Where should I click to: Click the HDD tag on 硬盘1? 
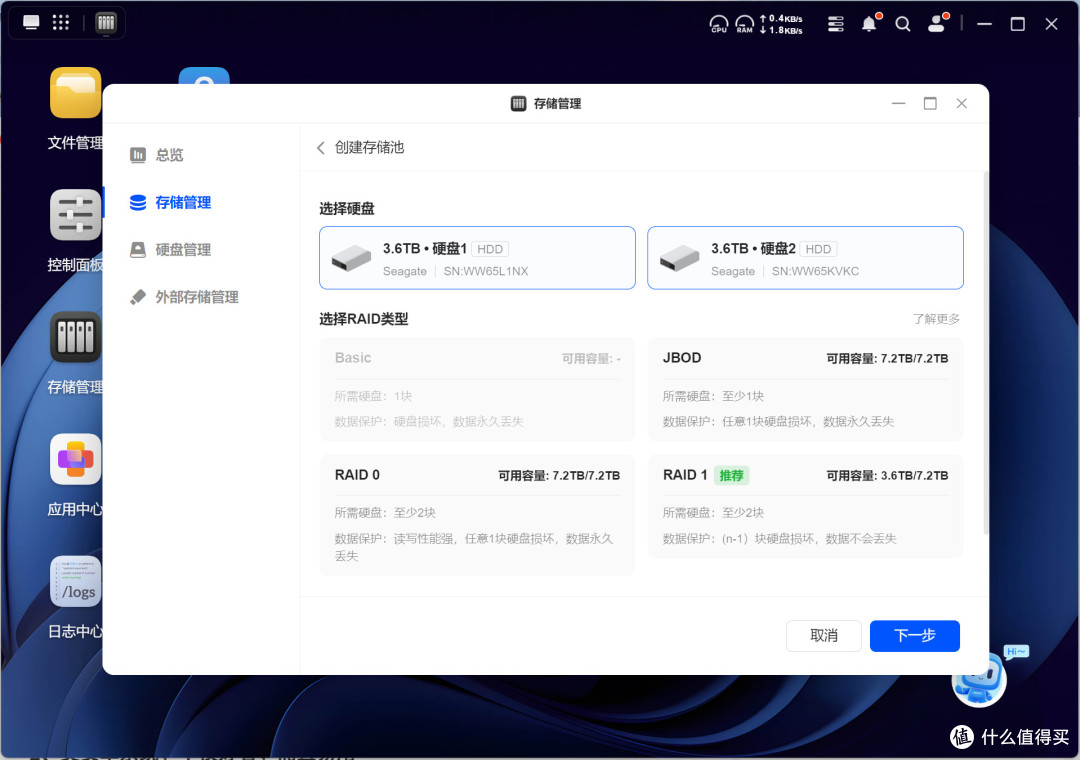490,249
